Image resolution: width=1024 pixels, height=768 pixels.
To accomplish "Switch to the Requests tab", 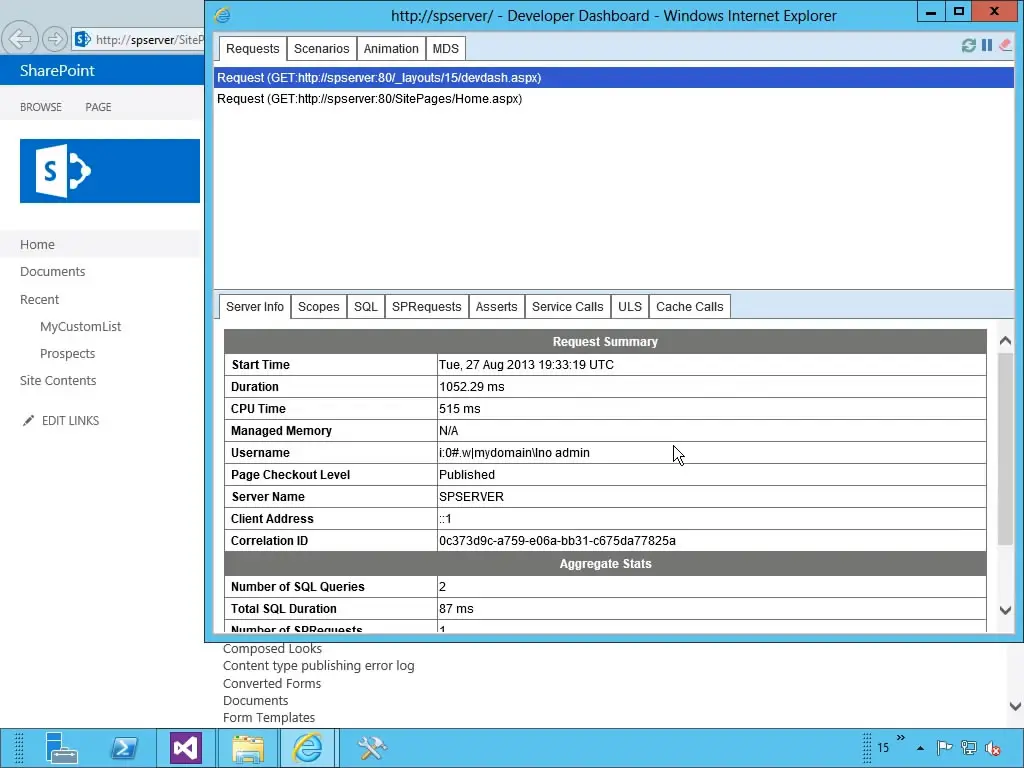I will pyautogui.click(x=252, y=48).
